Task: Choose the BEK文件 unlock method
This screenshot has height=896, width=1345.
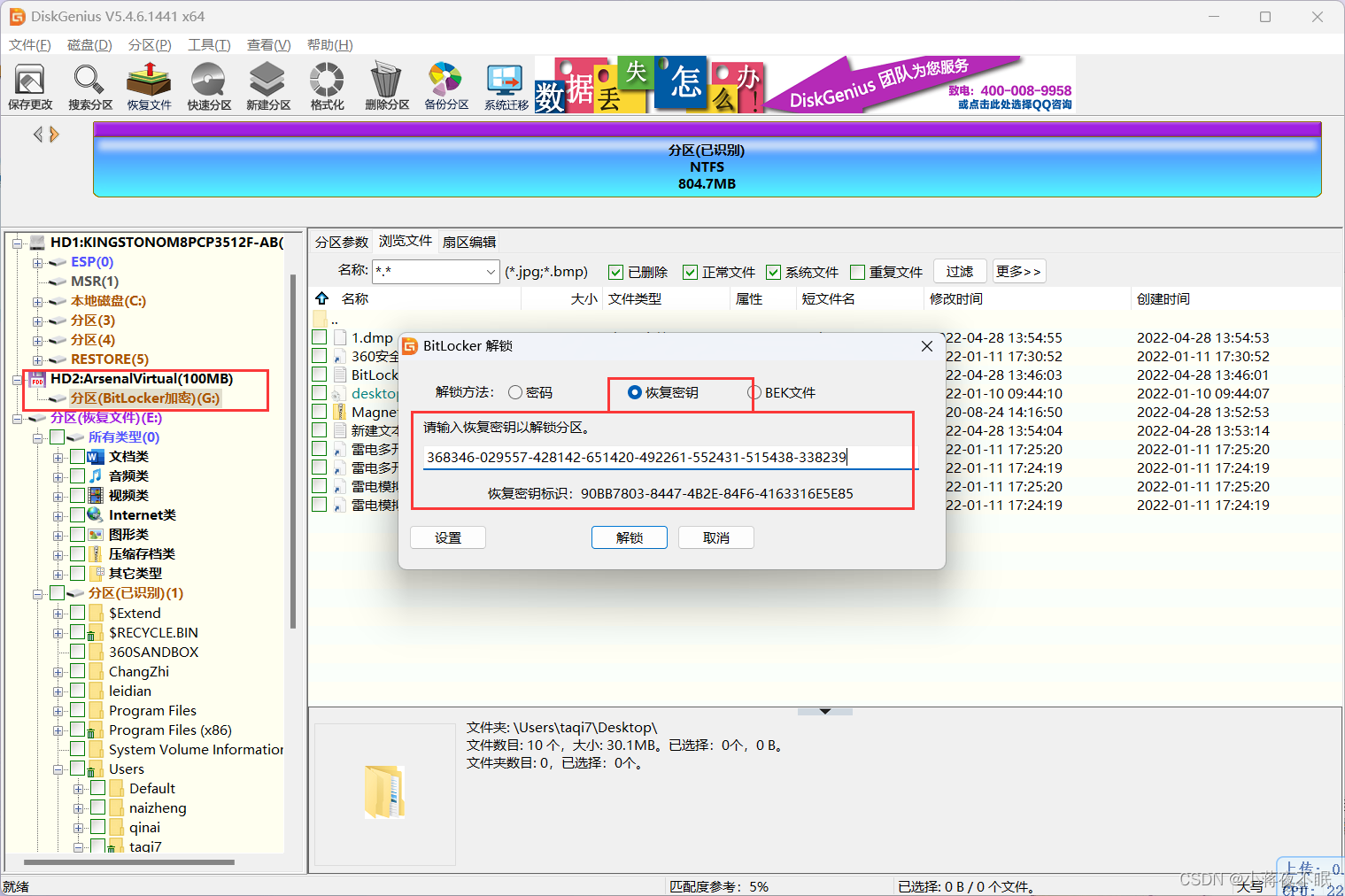Action: click(754, 392)
